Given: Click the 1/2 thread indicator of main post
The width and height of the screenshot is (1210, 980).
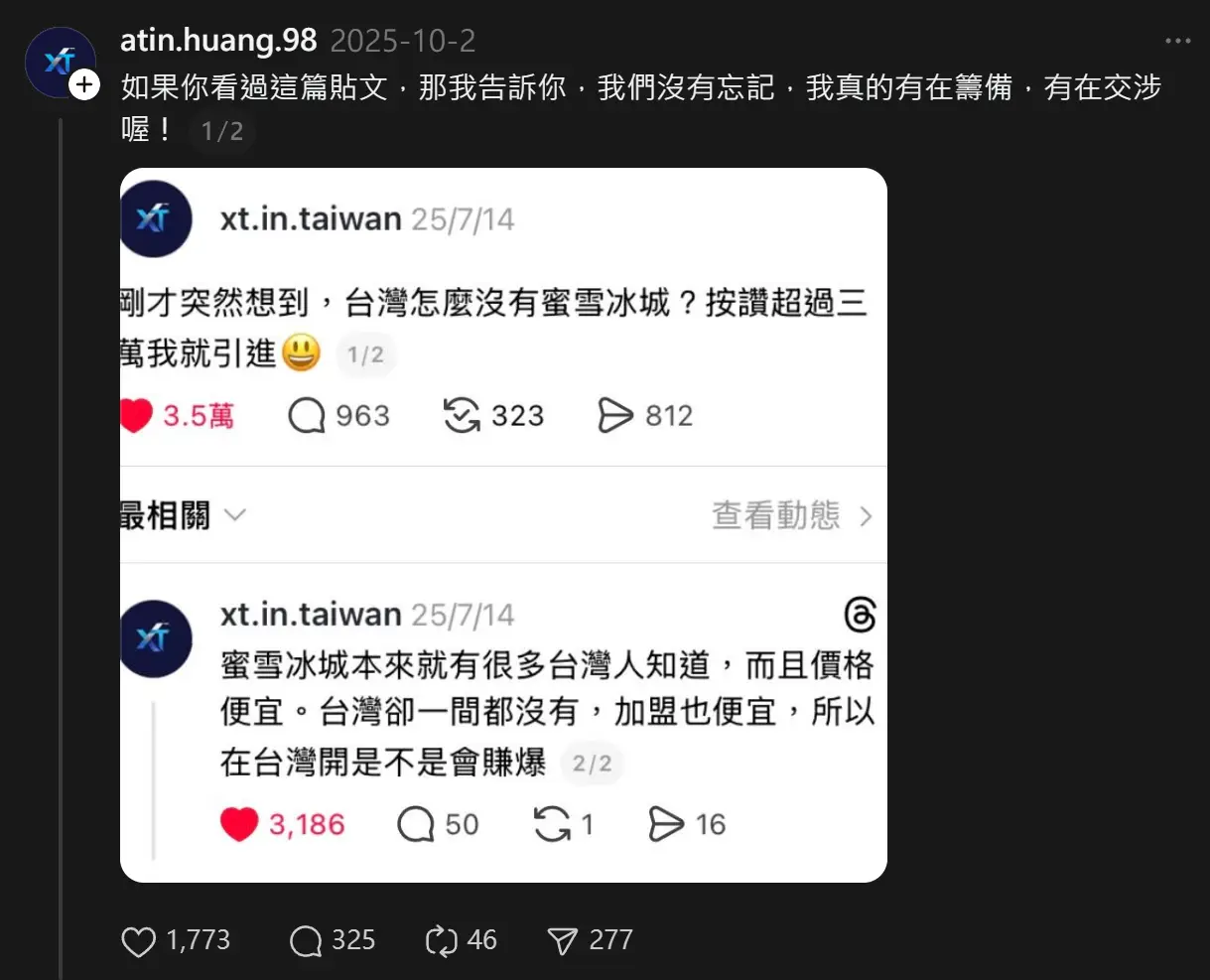Looking at the screenshot, I should coord(222,131).
